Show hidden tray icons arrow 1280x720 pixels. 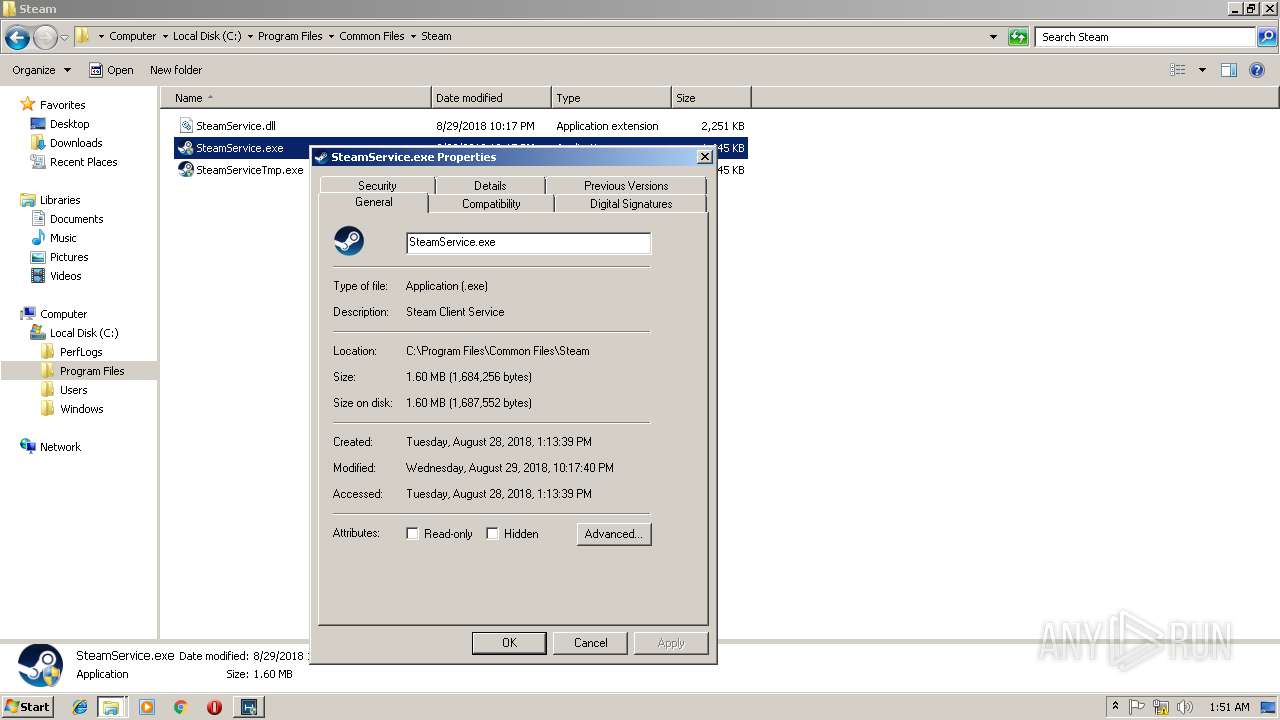click(1115, 707)
